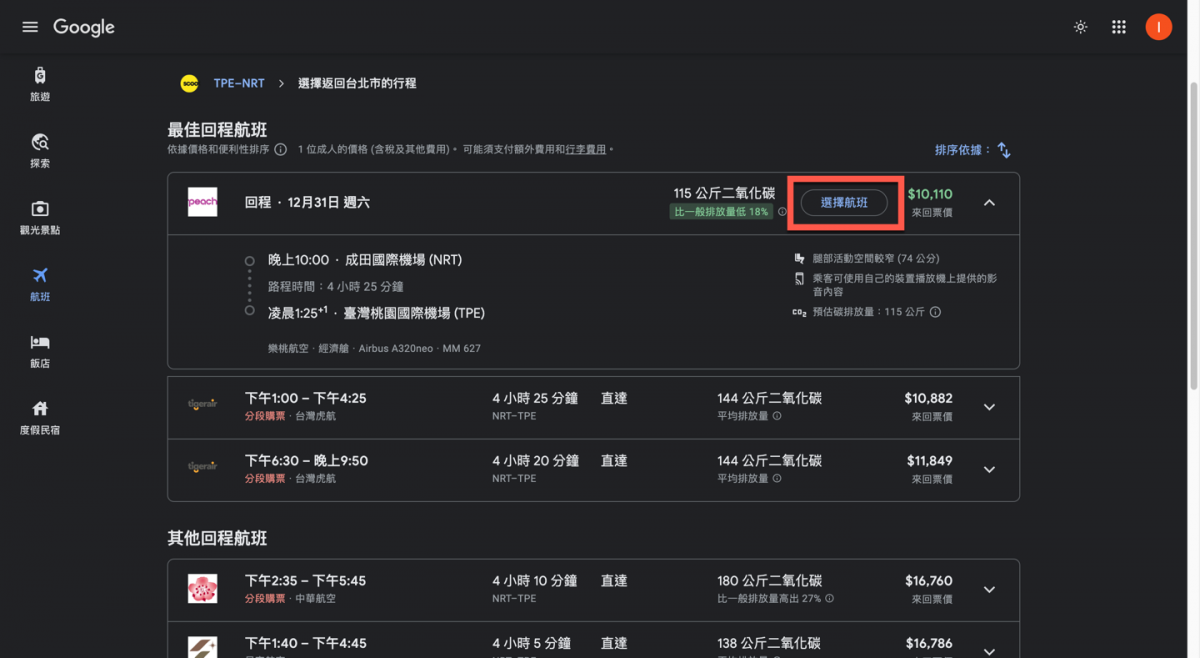Click 其他回程航班 heading
Viewport: 1200px width, 658px height.
point(217,539)
